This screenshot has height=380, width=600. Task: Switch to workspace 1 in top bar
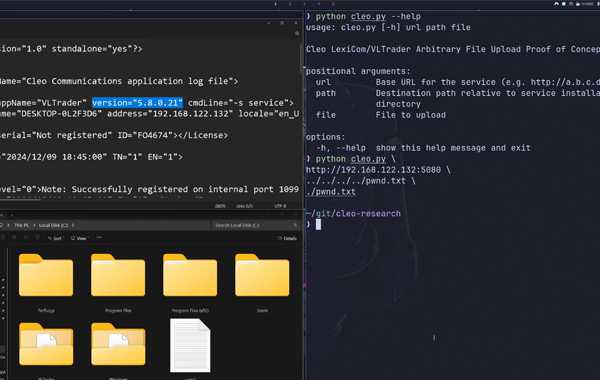(276, 4)
